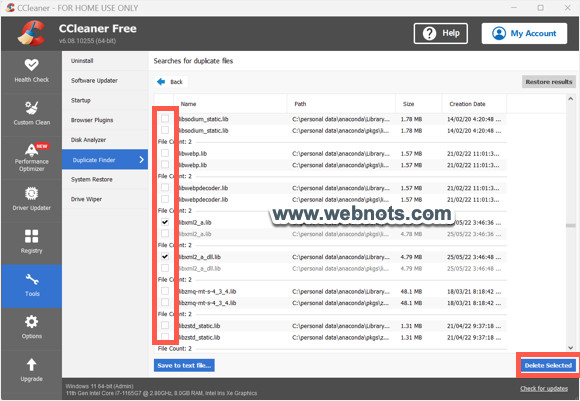Image resolution: width=580 pixels, height=401 pixels.
Task: Open the Uninstall tool
Action: point(105,61)
